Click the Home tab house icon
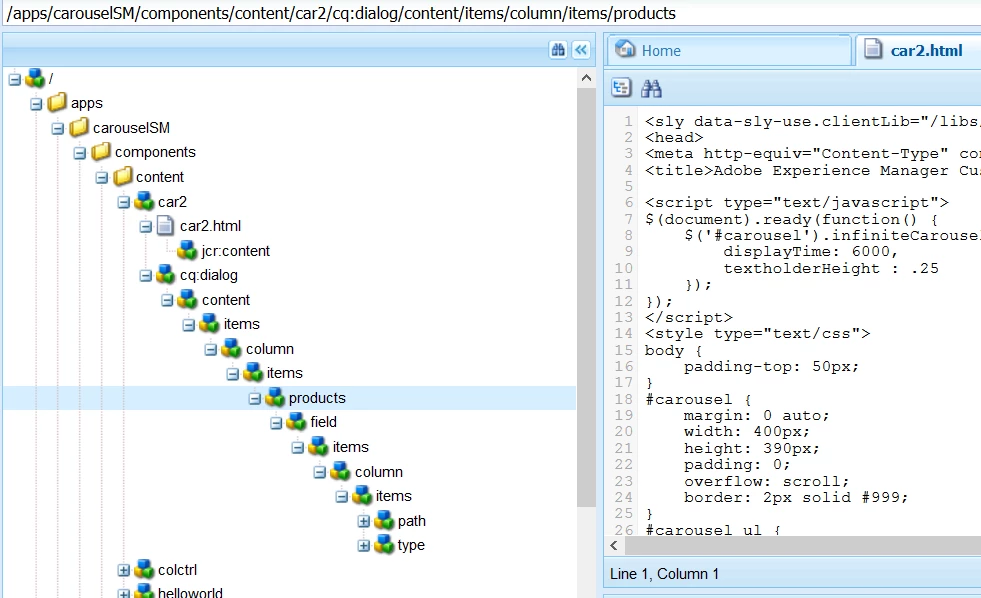The height and width of the screenshot is (598, 981). click(625, 49)
